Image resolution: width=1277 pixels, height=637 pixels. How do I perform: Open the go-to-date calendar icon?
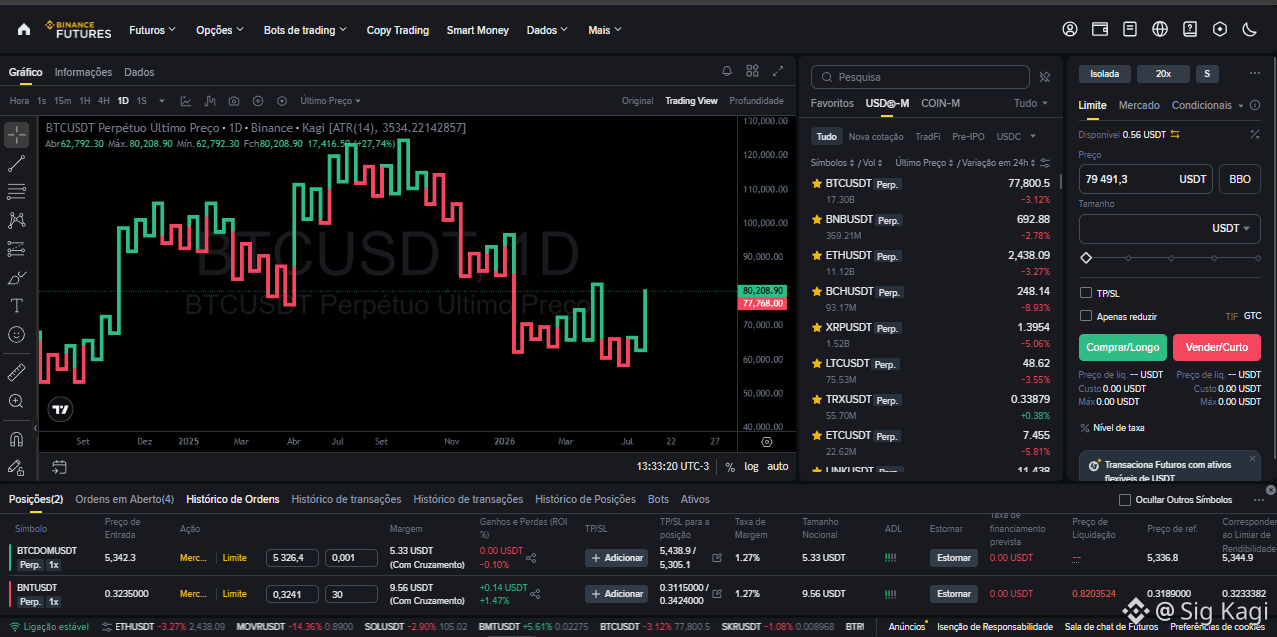[x=59, y=466]
